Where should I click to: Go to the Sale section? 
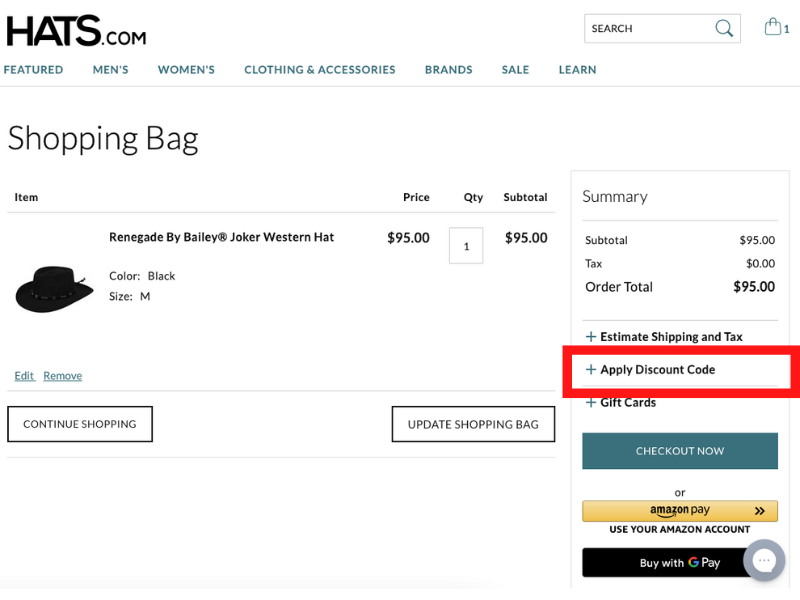click(x=515, y=70)
